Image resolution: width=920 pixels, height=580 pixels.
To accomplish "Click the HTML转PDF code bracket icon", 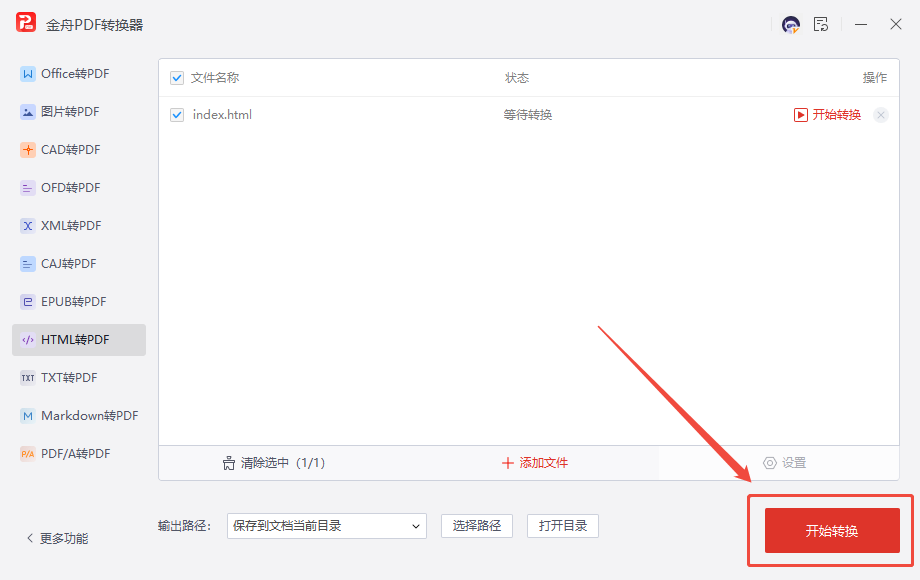I will point(28,340).
